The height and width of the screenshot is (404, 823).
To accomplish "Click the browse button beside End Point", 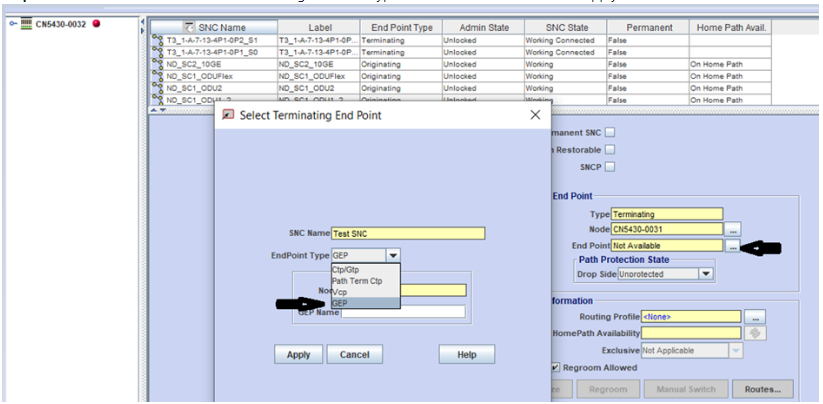I will coord(732,246).
